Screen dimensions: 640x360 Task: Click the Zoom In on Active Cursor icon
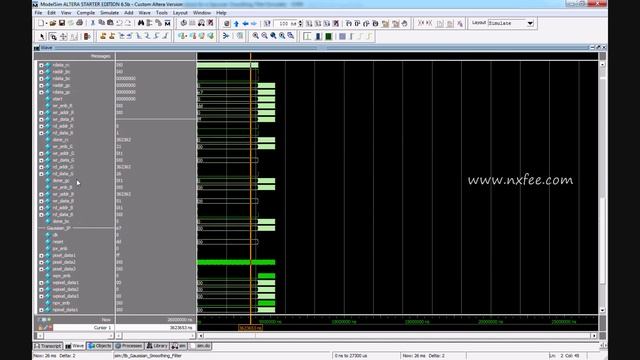(x=282, y=36)
